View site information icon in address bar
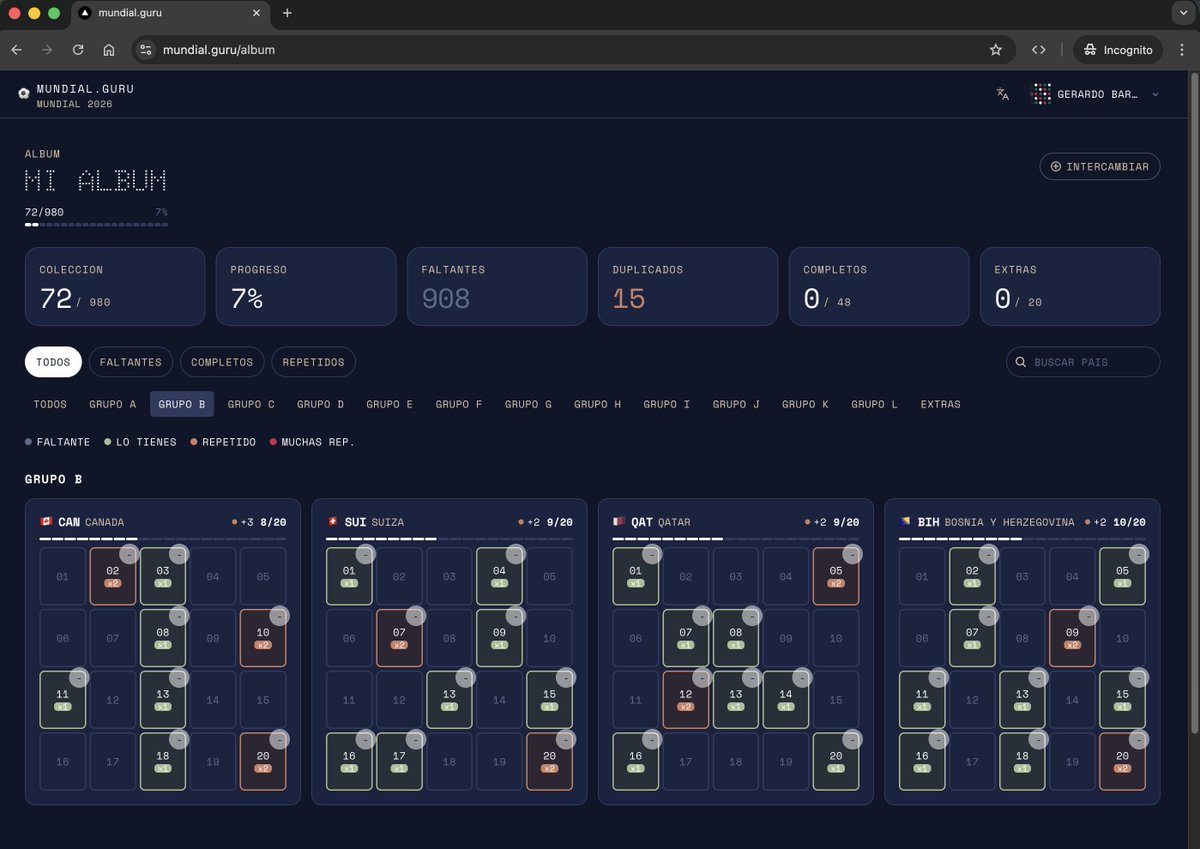Image resolution: width=1200 pixels, height=849 pixels. click(146, 50)
